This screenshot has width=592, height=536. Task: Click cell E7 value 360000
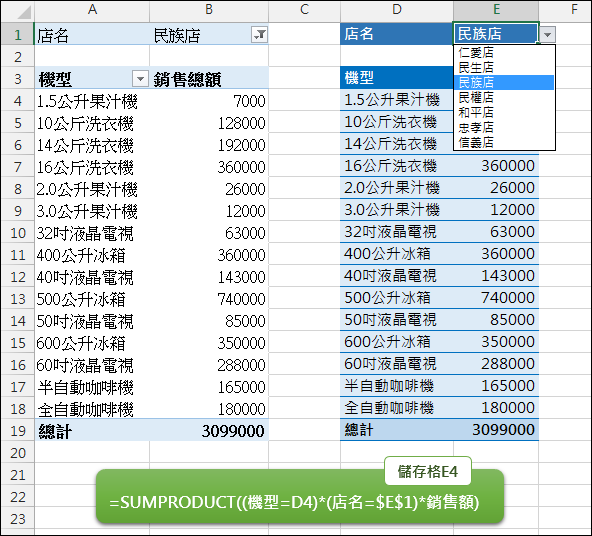click(x=496, y=165)
